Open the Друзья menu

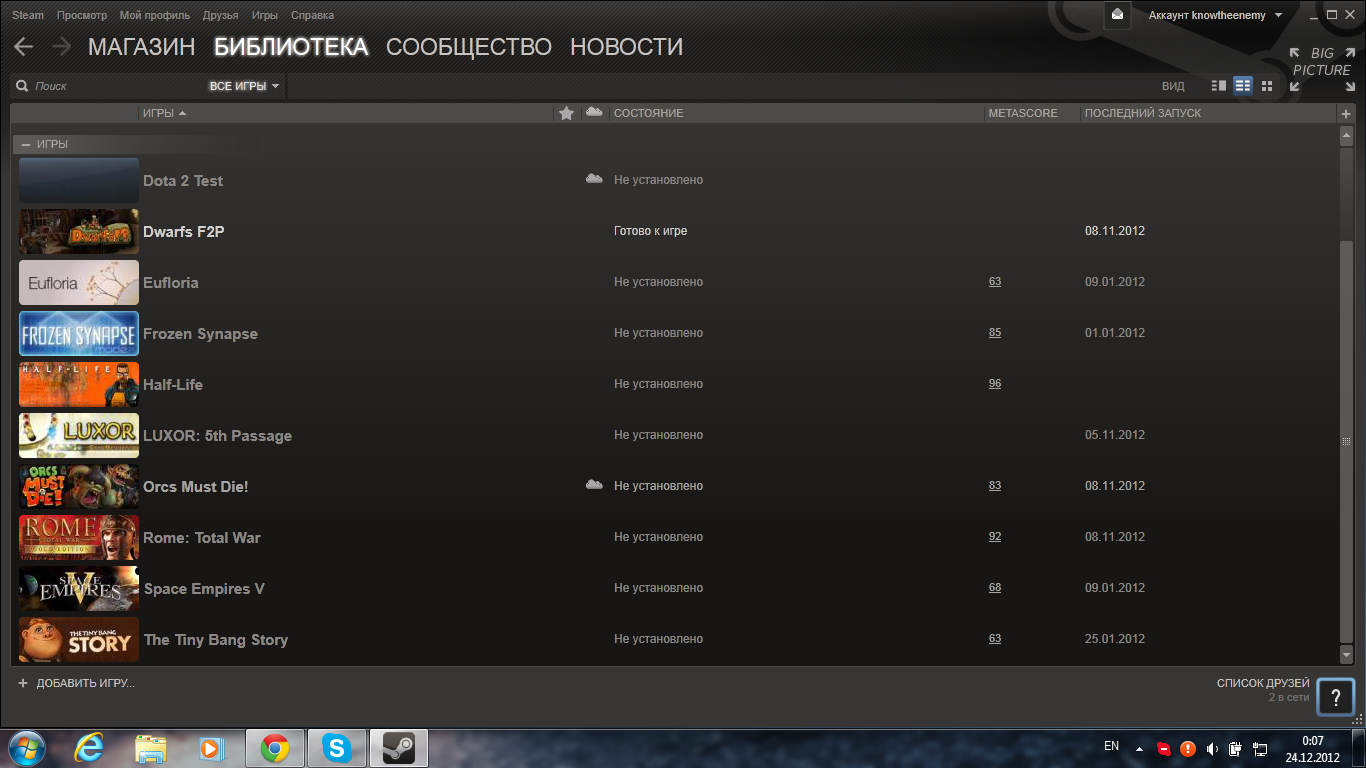coord(220,15)
